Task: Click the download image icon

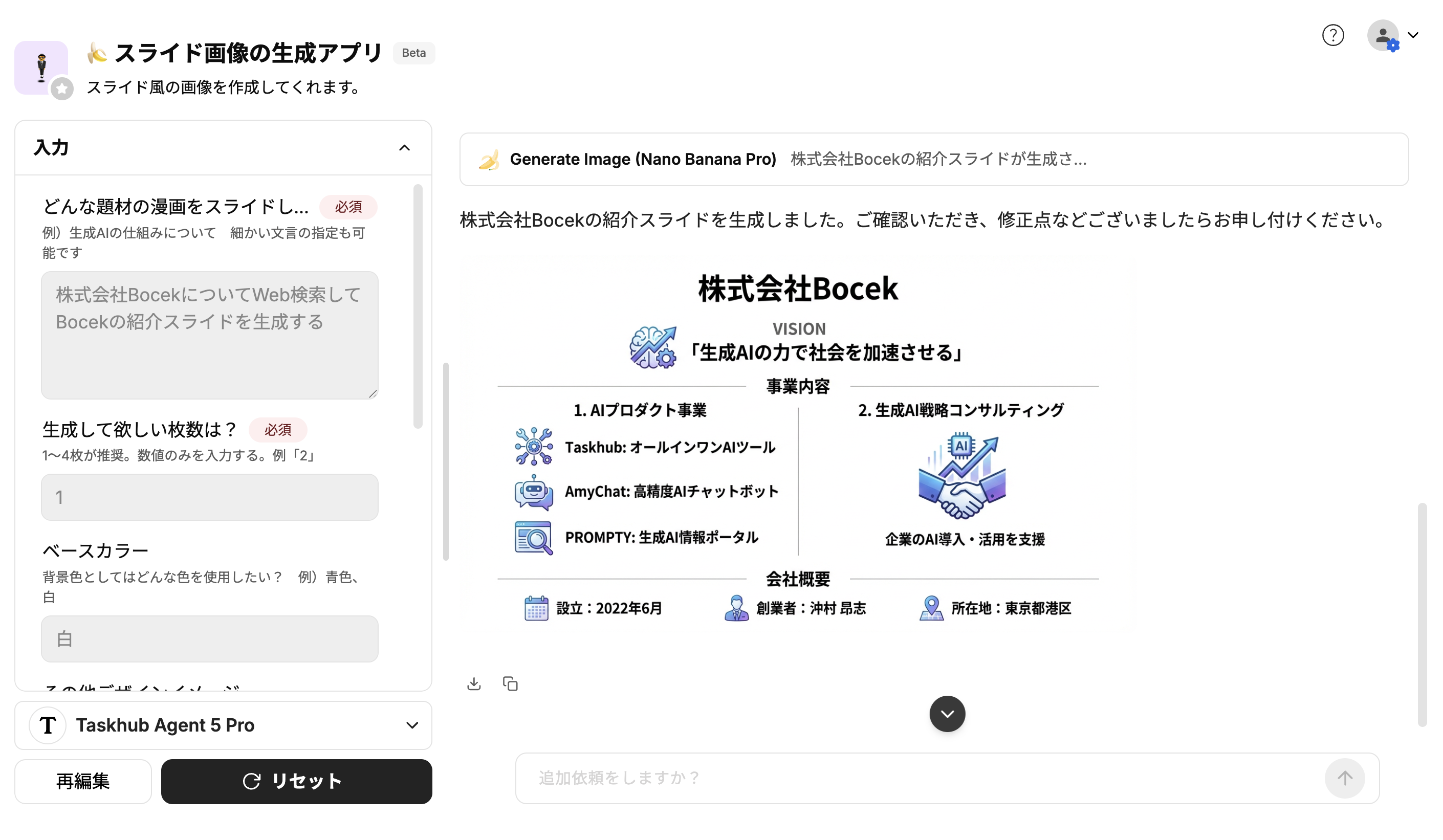Action: click(x=473, y=683)
